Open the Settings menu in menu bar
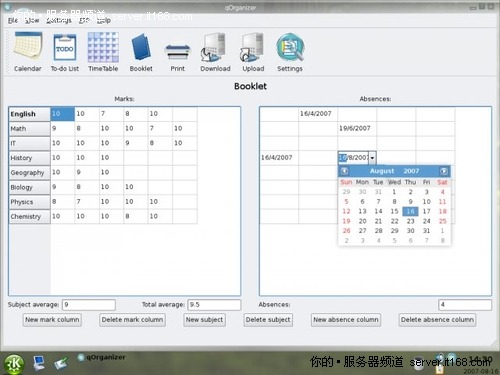 tap(59, 21)
